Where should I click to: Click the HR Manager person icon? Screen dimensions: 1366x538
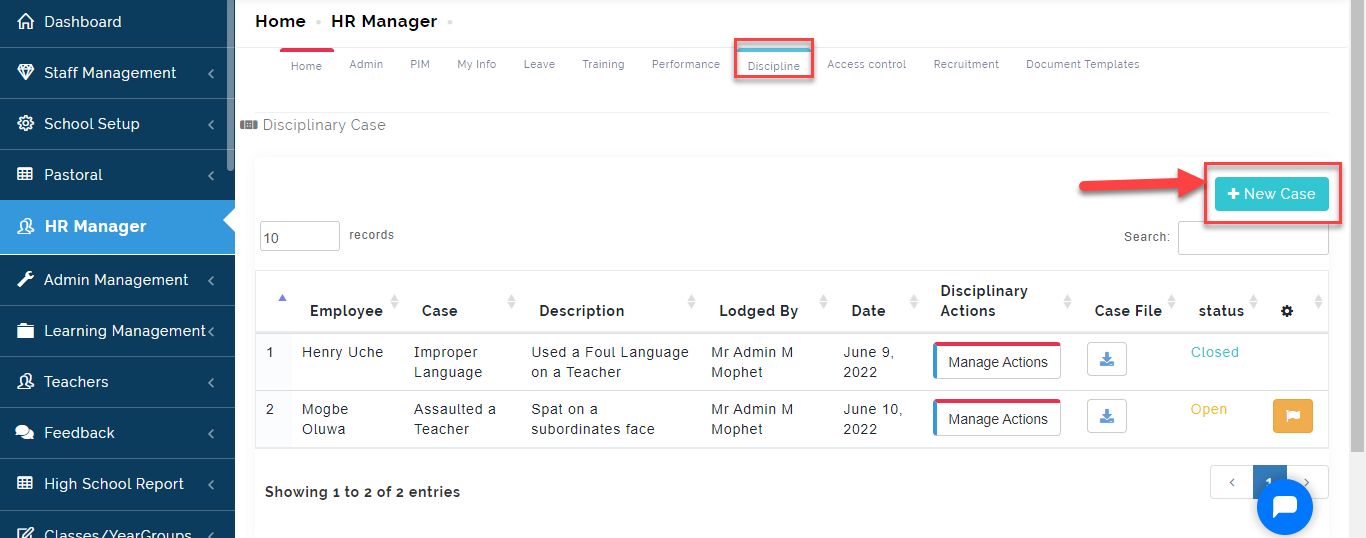point(26,226)
